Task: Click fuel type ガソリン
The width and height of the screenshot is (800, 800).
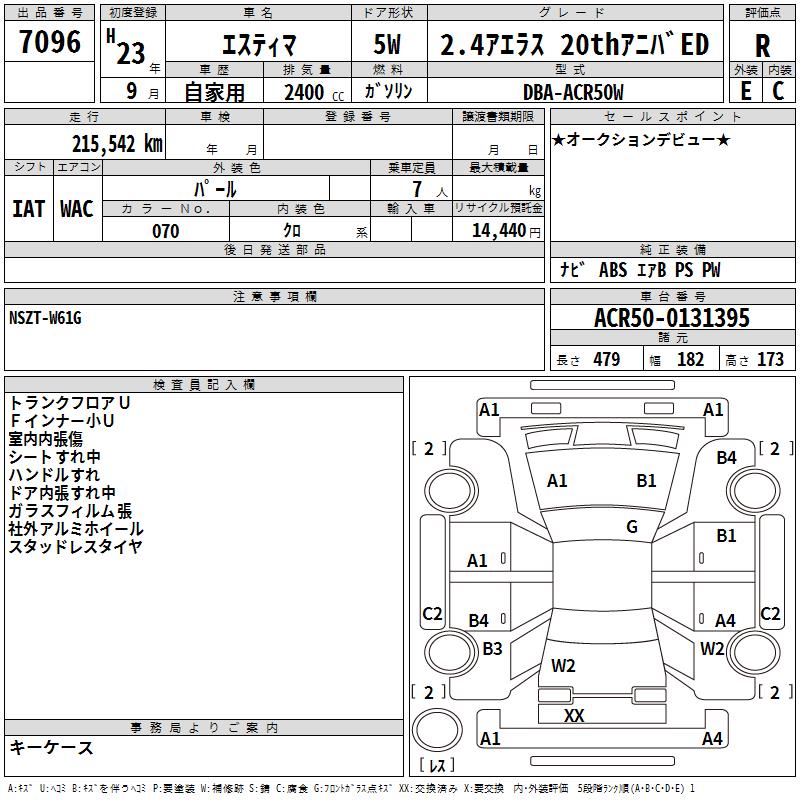Action: [388, 91]
